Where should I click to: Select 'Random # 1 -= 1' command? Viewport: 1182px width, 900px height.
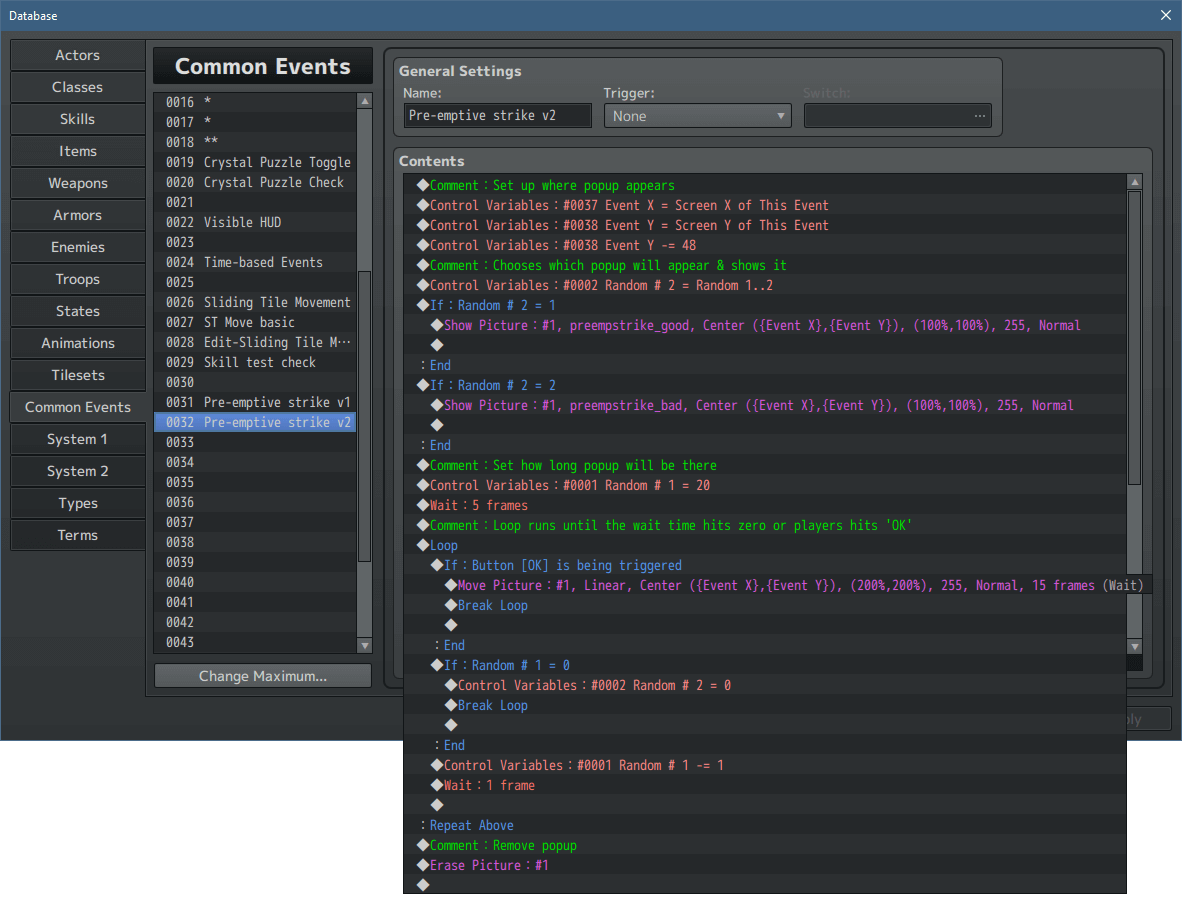coord(765,765)
